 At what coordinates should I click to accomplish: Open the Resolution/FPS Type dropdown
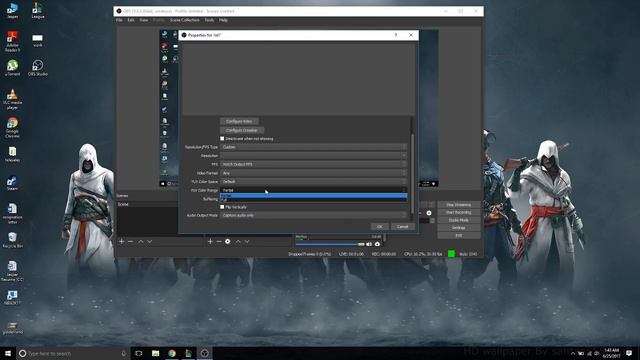click(313, 147)
